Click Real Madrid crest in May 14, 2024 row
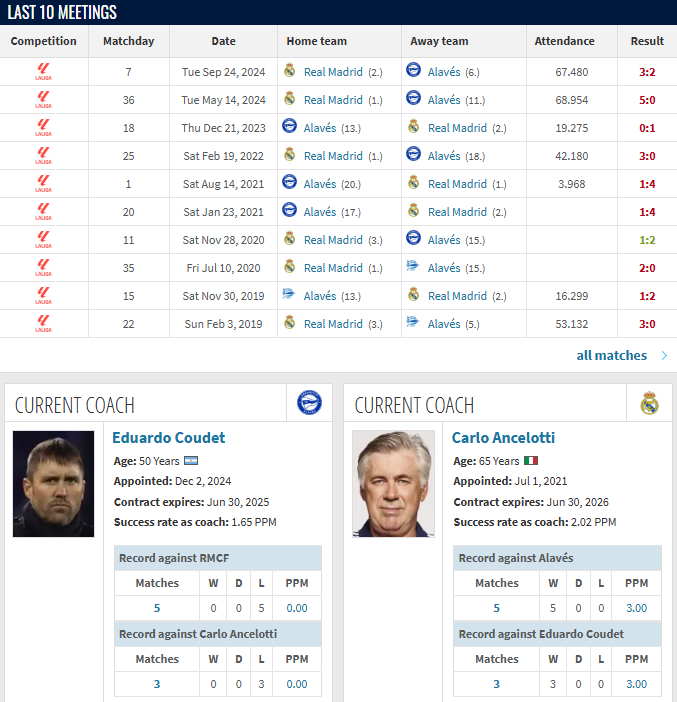The width and height of the screenshot is (677, 702). coord(290,98)
